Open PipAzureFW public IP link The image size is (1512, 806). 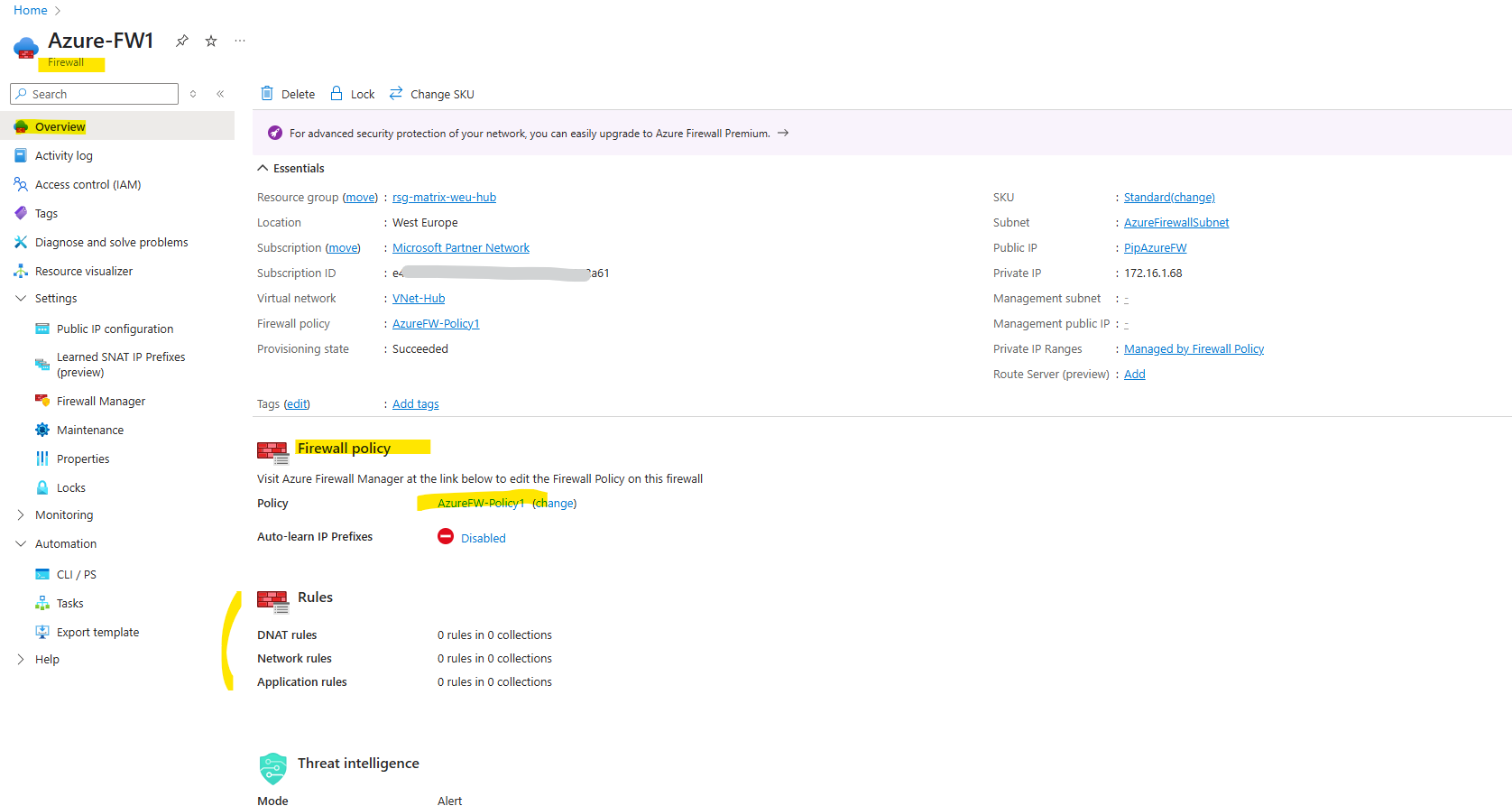1156,247
